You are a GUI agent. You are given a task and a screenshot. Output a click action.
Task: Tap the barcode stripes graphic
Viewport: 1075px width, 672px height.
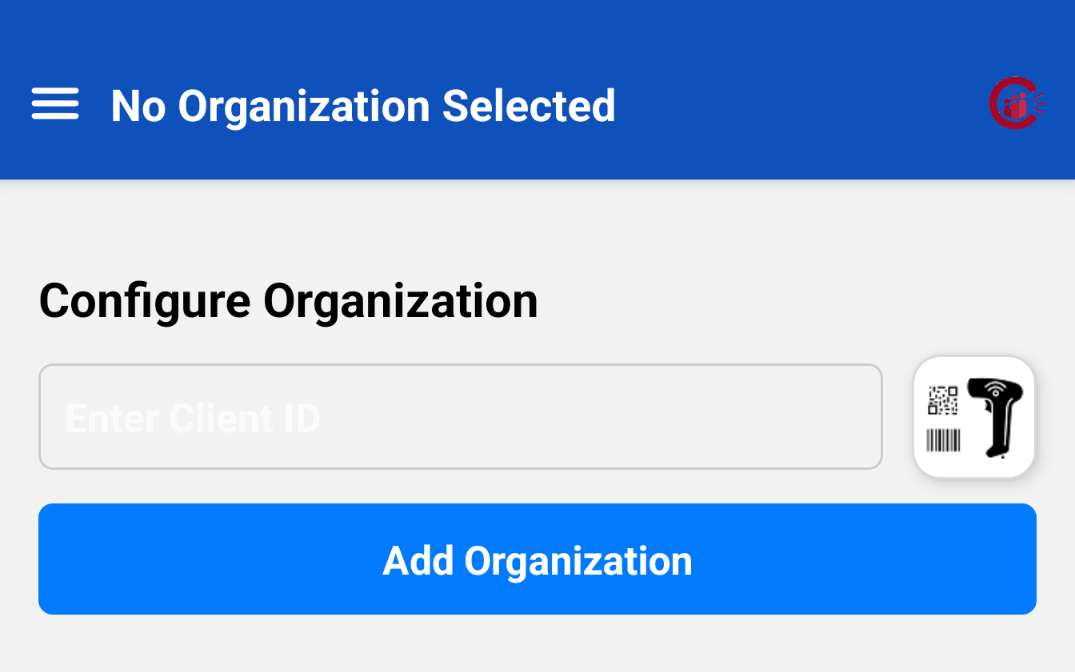pyautogui.click(x=943, y=440)
